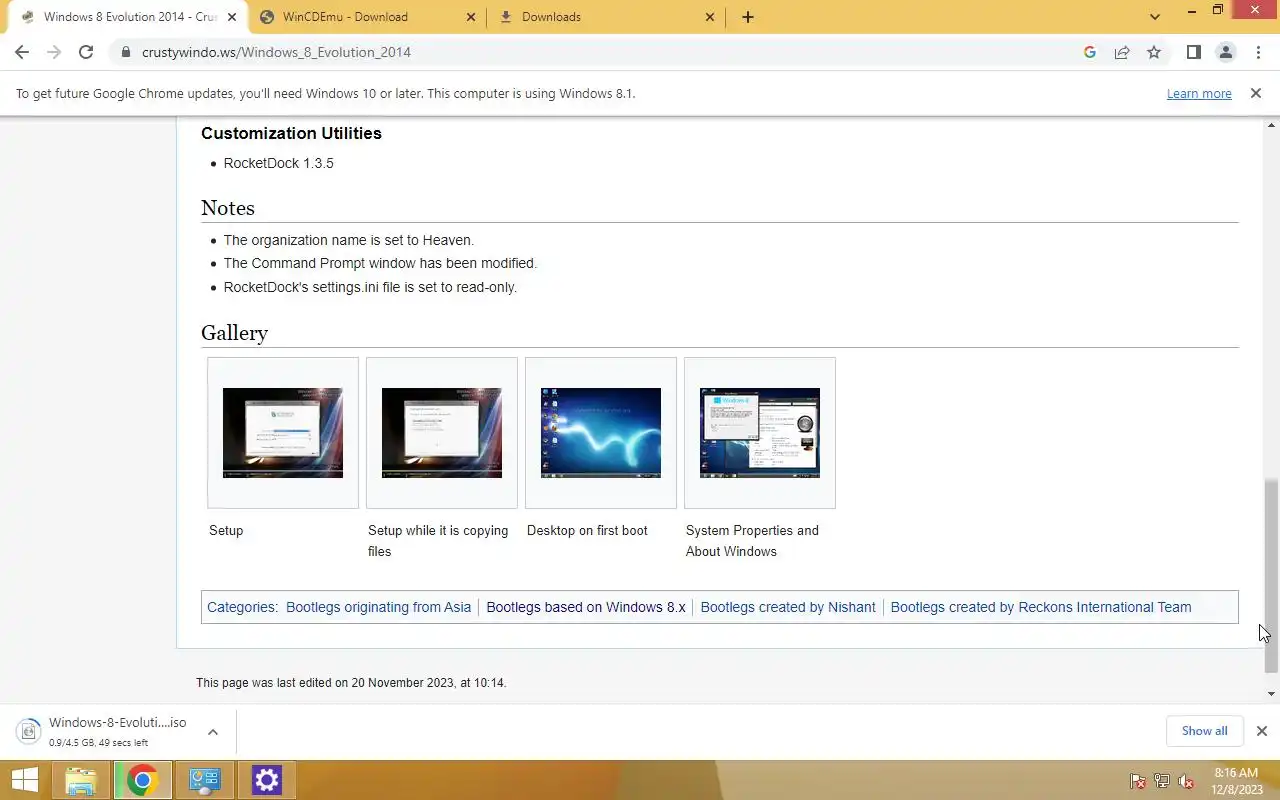Open the Categories link
This screenshot has height=800, width=1280.
[x=241, y=607]
